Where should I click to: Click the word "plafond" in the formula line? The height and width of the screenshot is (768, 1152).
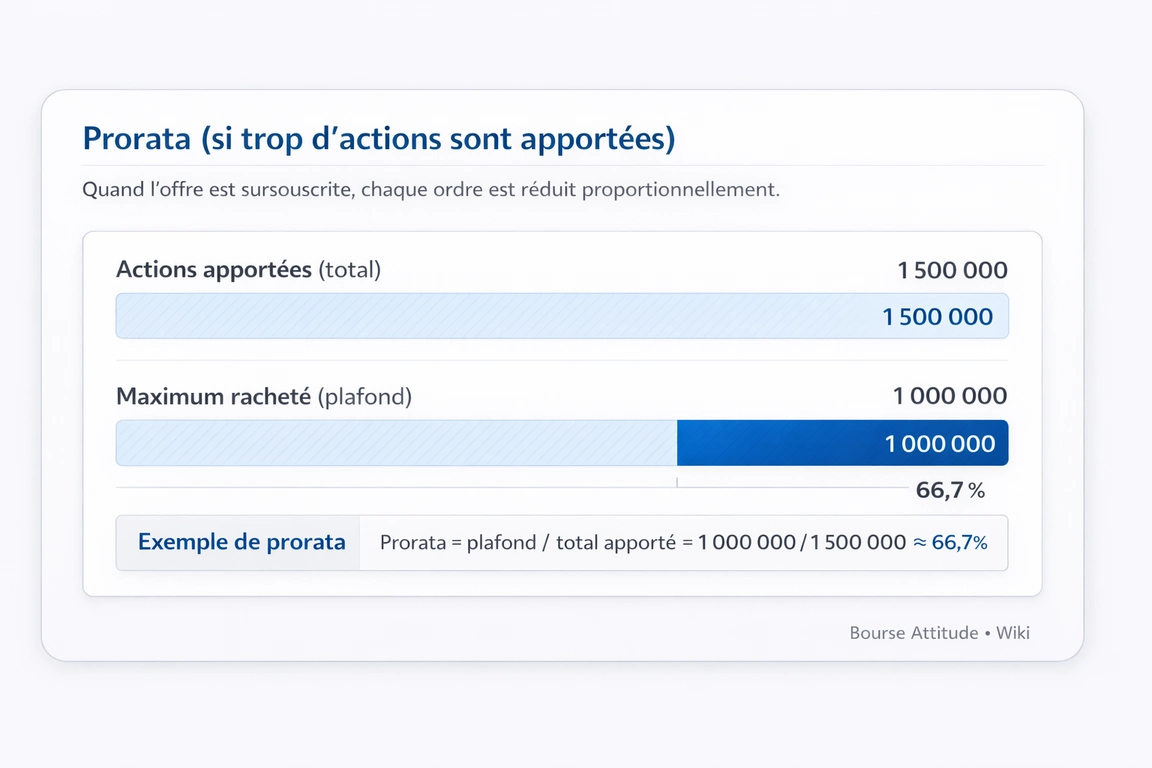[x=502, y=543]
